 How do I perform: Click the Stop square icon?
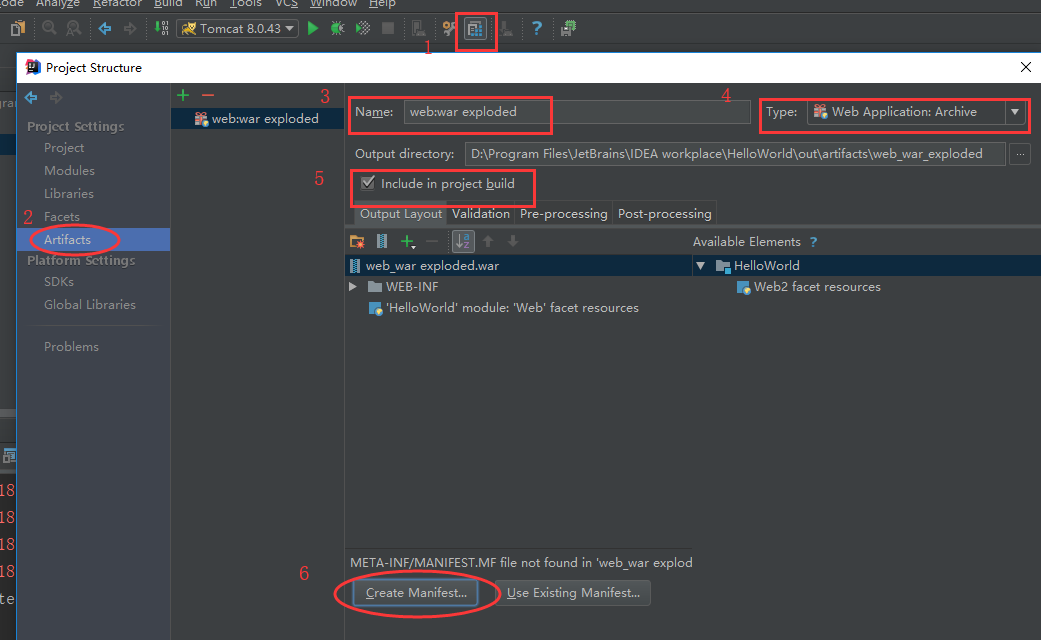click(388, 28)
